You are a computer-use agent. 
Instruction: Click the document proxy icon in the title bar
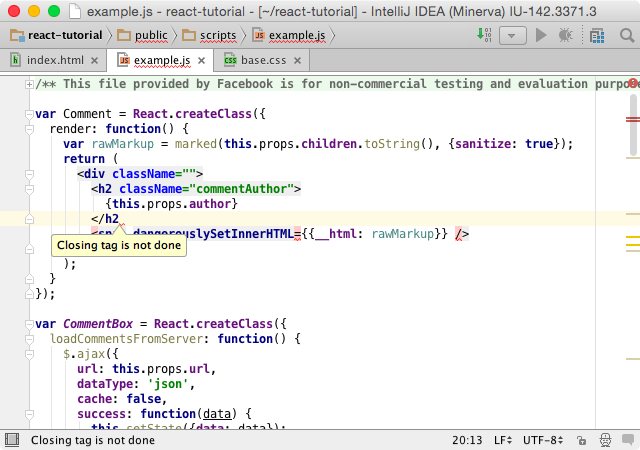[x=75, y=11]
